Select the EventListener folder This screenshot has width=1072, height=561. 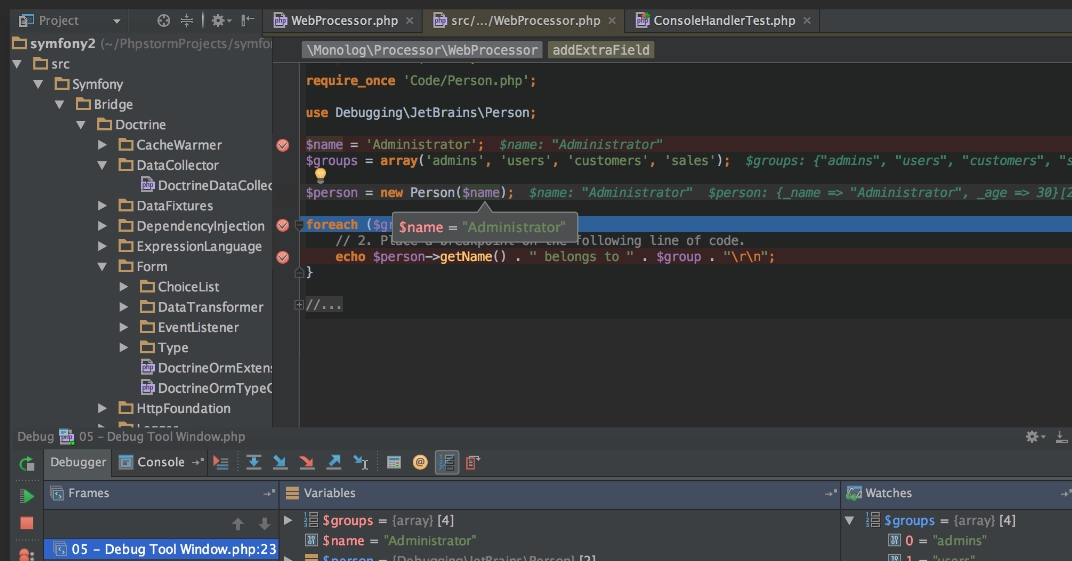[x=189, y=327]
